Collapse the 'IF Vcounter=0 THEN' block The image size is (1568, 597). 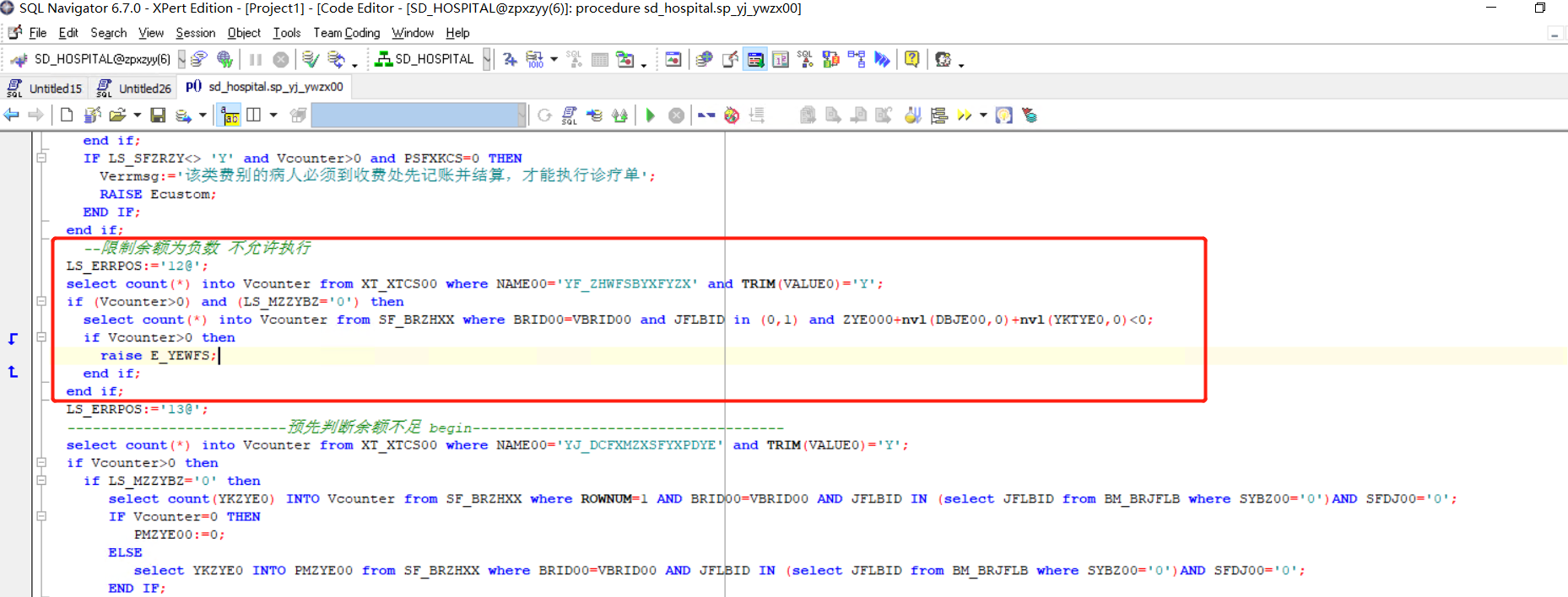(41, 516)
